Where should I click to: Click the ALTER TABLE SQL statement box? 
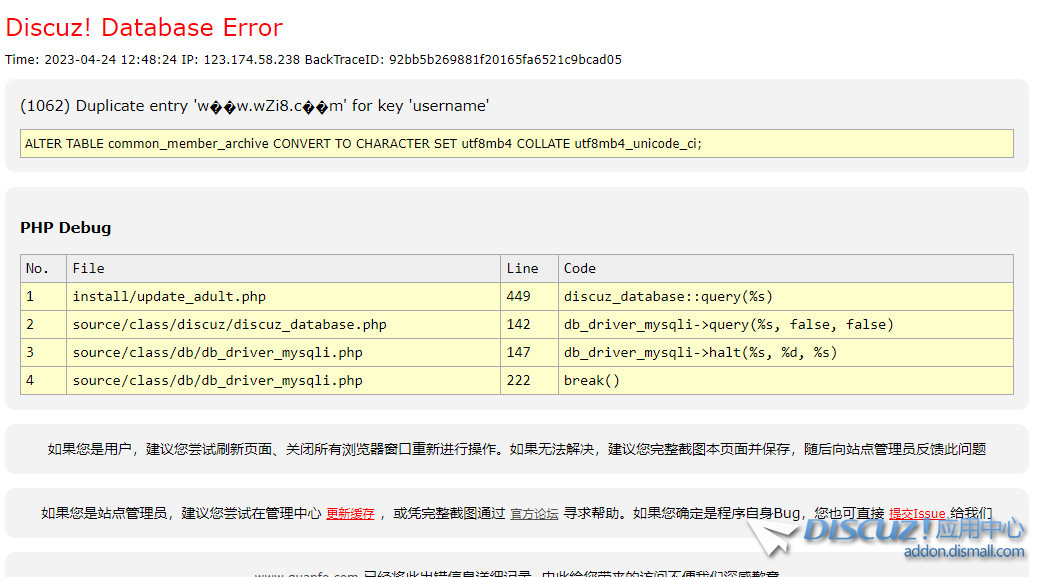click(x=516, y=143)
